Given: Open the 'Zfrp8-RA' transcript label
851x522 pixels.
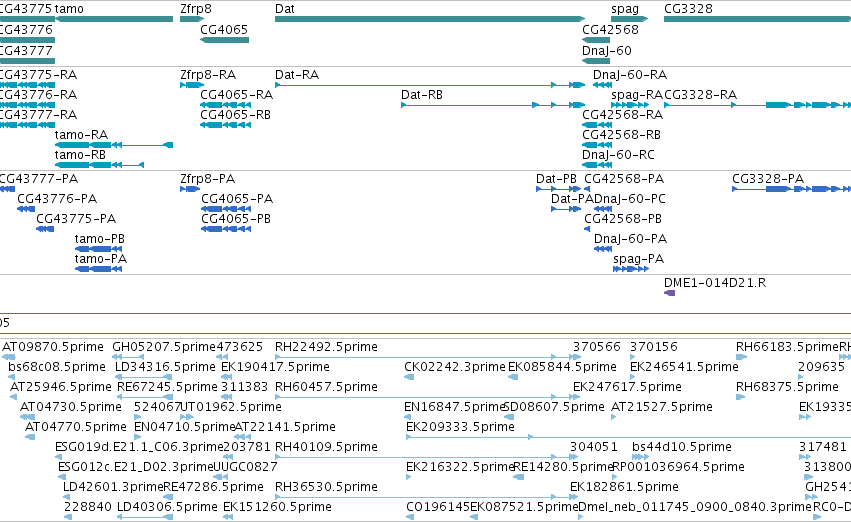Looking at the screenshot, I should point(208,75).
